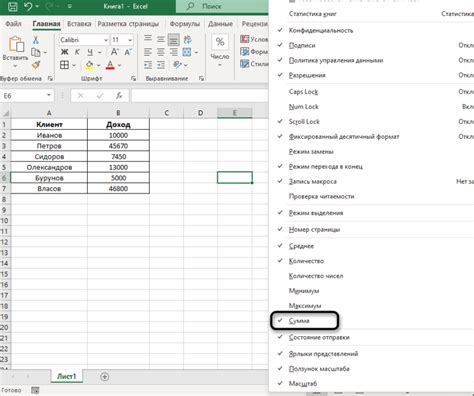This screenshot has height=396, width=474.
Task: Add a new sheet with plus icon
Action: coord(104,377)
